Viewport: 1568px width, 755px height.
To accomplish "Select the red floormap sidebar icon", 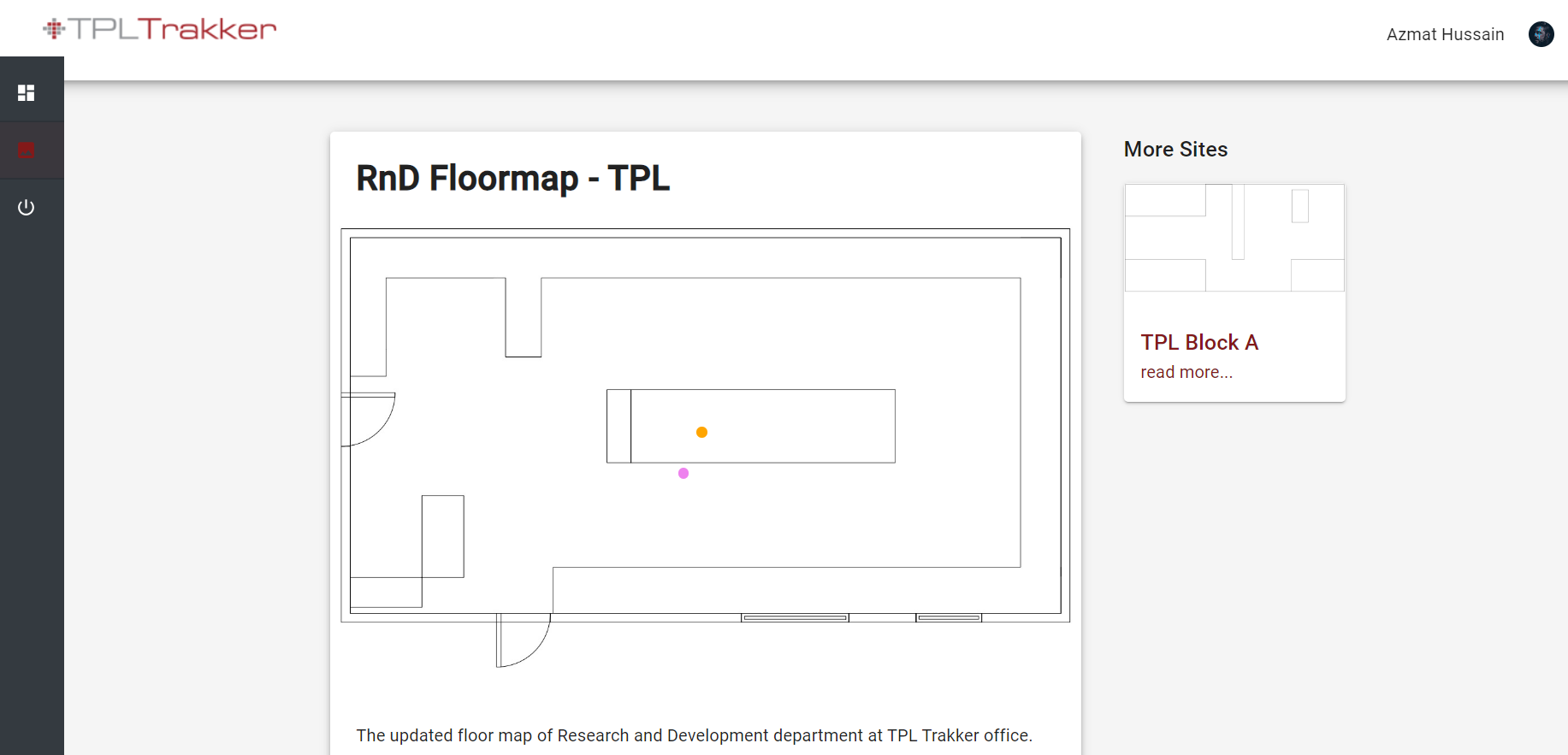I will [x=27, y=150].
